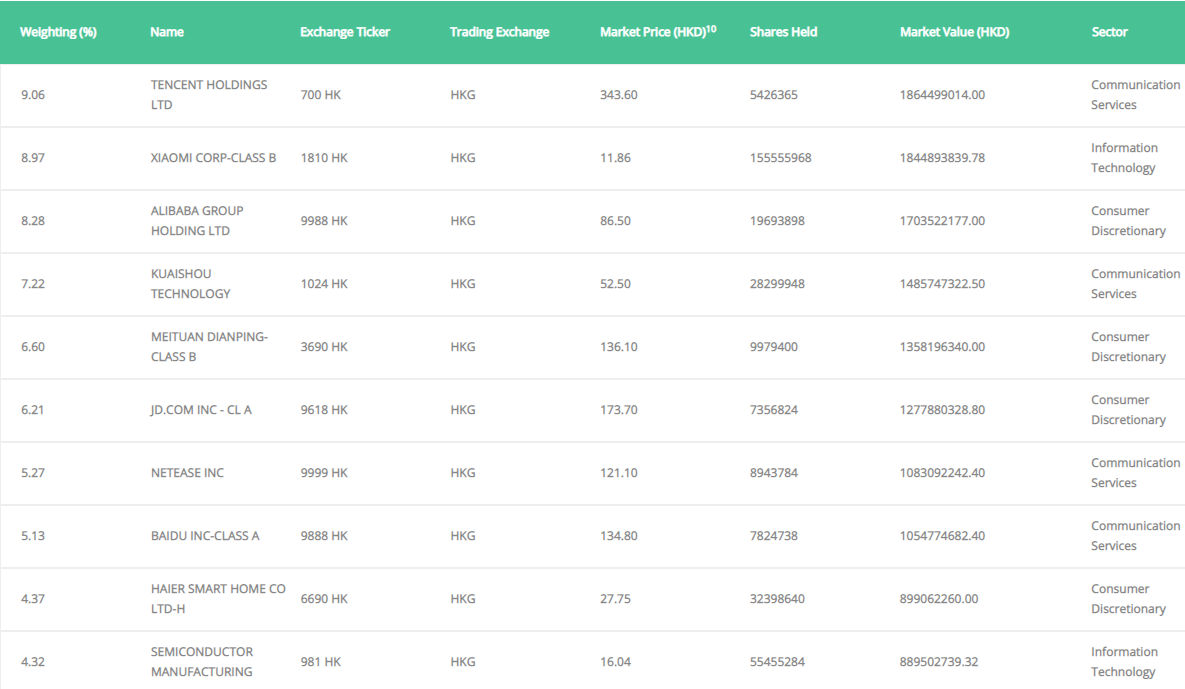Click shares held 9979400

click(x=774, y=347)
